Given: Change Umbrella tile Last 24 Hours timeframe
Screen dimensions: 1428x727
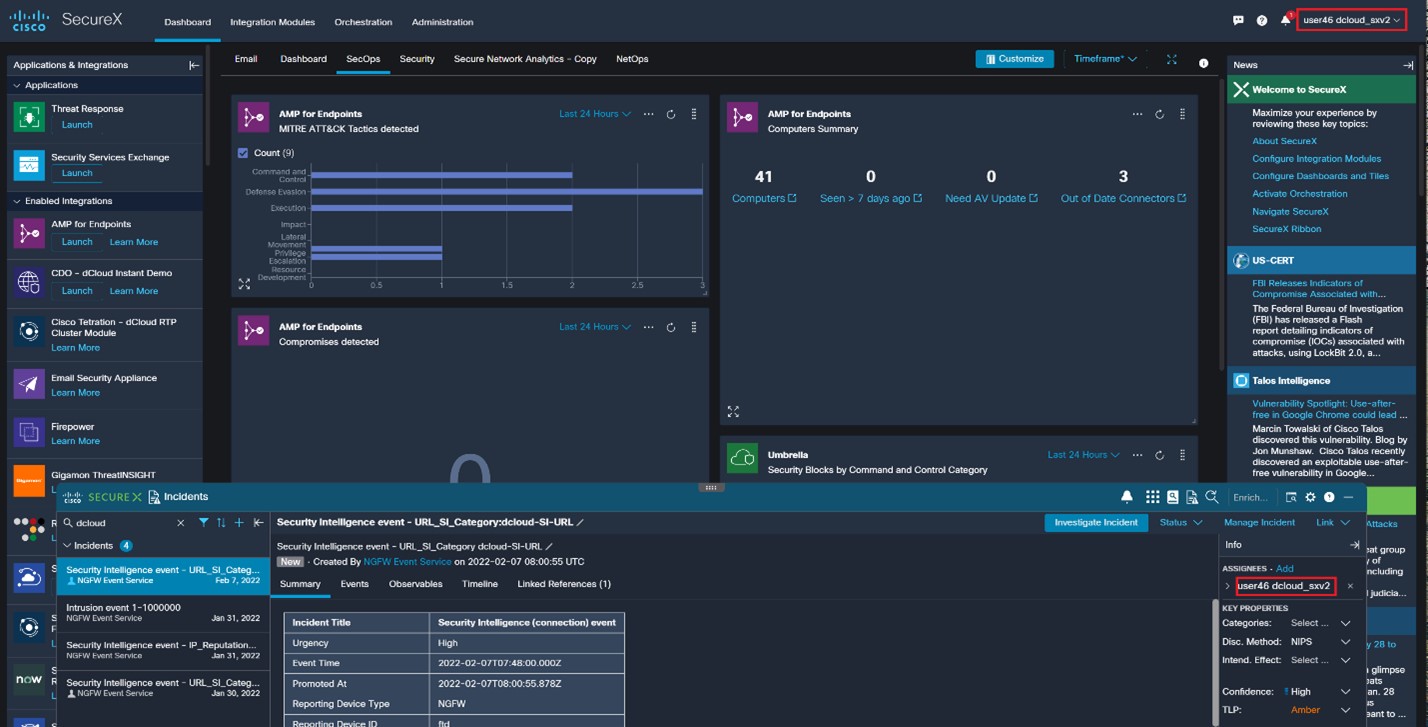Looking at the screenshot, I should (1083, 455).
